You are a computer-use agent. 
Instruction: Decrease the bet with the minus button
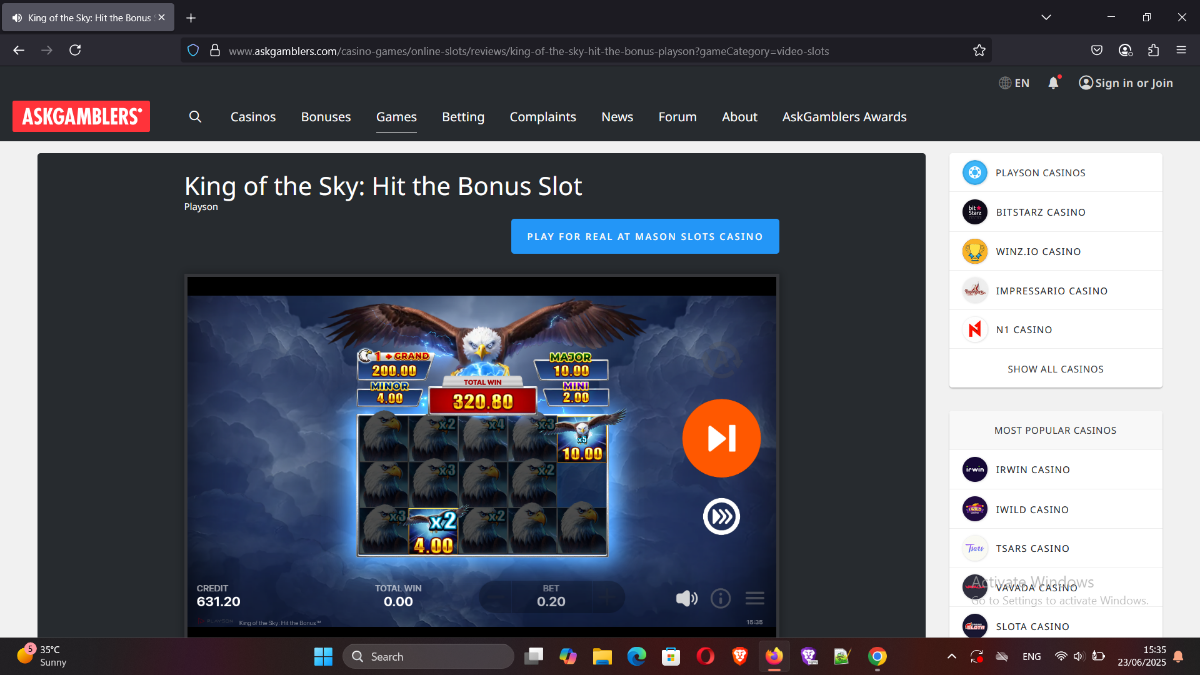[x=495, y=597]
